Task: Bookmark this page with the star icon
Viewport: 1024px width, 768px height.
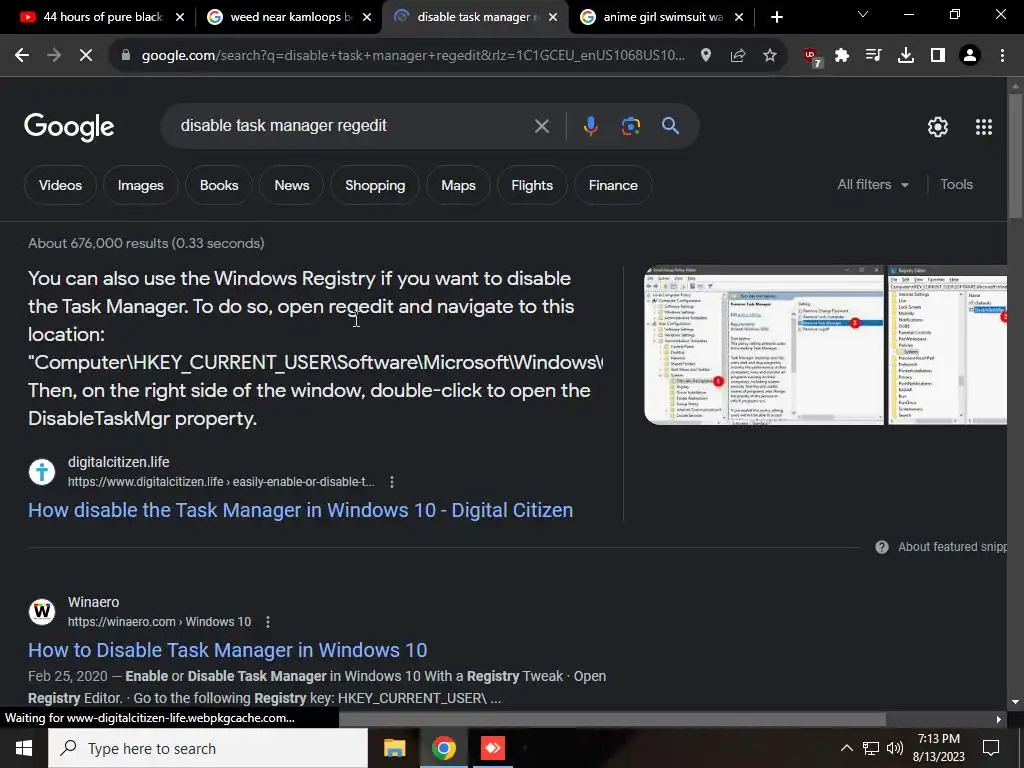Action: pos(770,56)
